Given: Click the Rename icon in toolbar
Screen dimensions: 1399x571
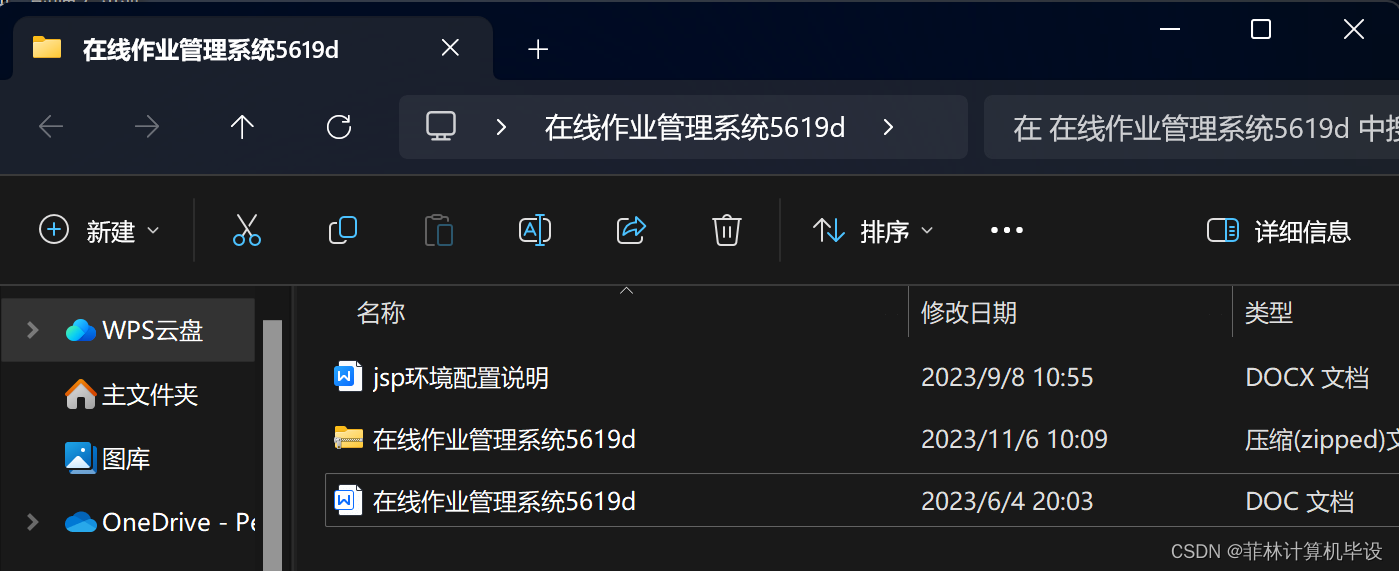Looking at the screenshot, I should pyautogui.click(x=535, y=230).
